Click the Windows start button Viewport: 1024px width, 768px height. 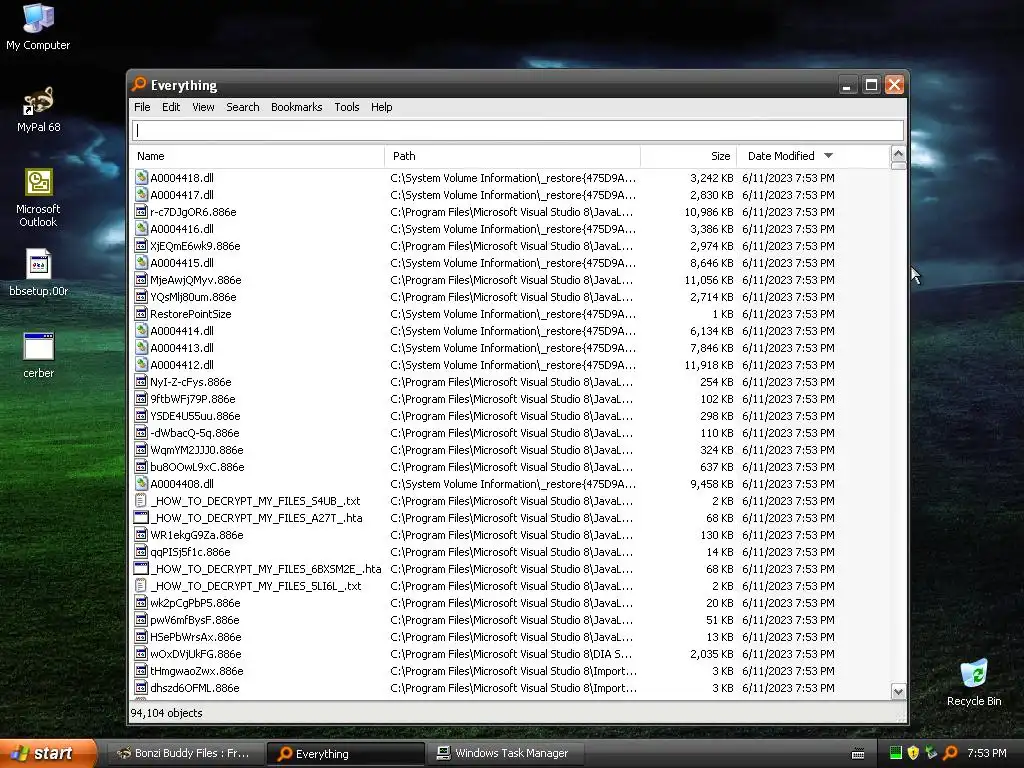tap(48, 753)
